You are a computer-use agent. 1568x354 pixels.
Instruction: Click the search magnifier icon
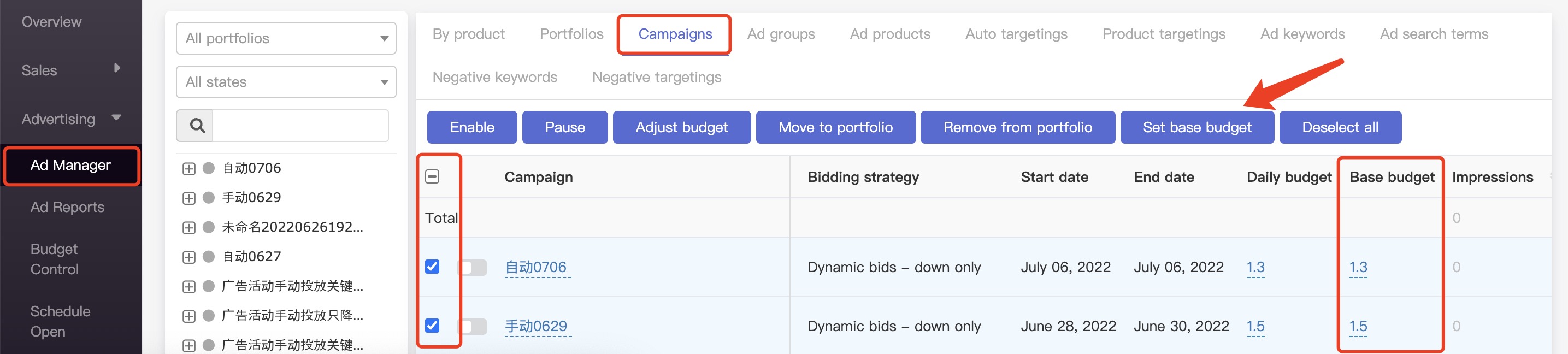197,126
